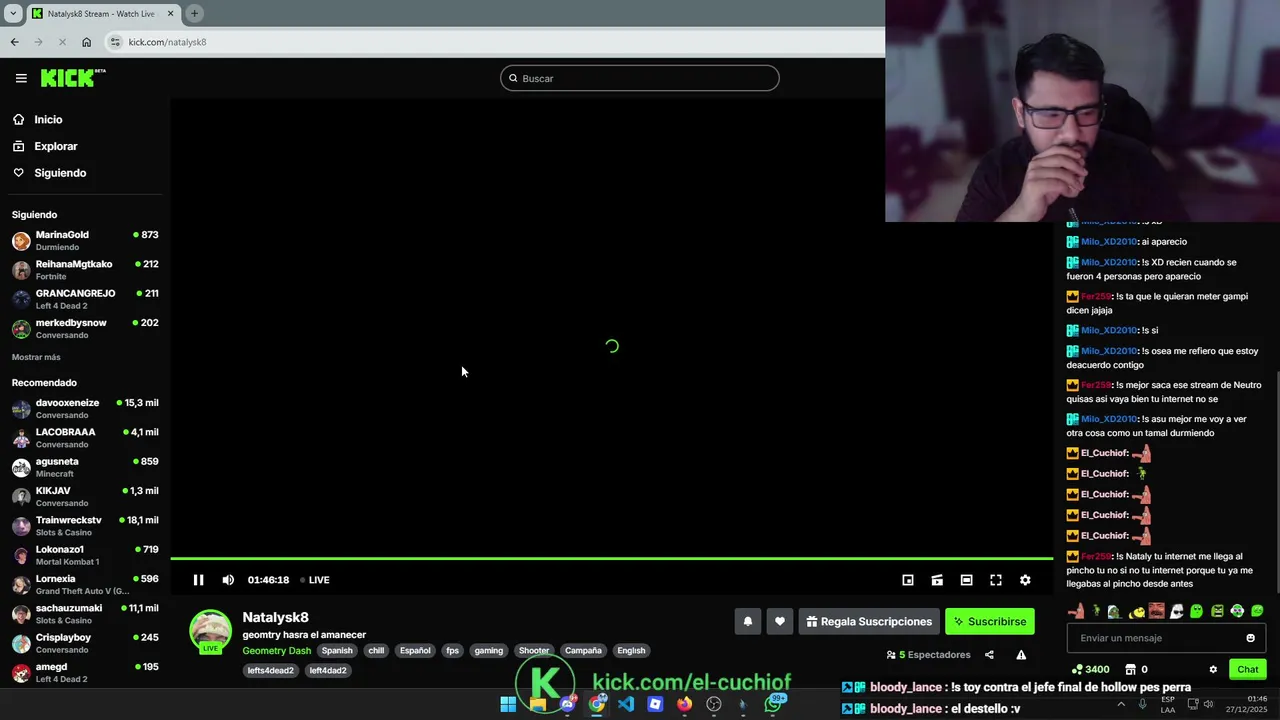Image resolution: width=1280 pixels, height=720 pixels.
Task: Open Firefox from taskbar
Action: point(684,704)
